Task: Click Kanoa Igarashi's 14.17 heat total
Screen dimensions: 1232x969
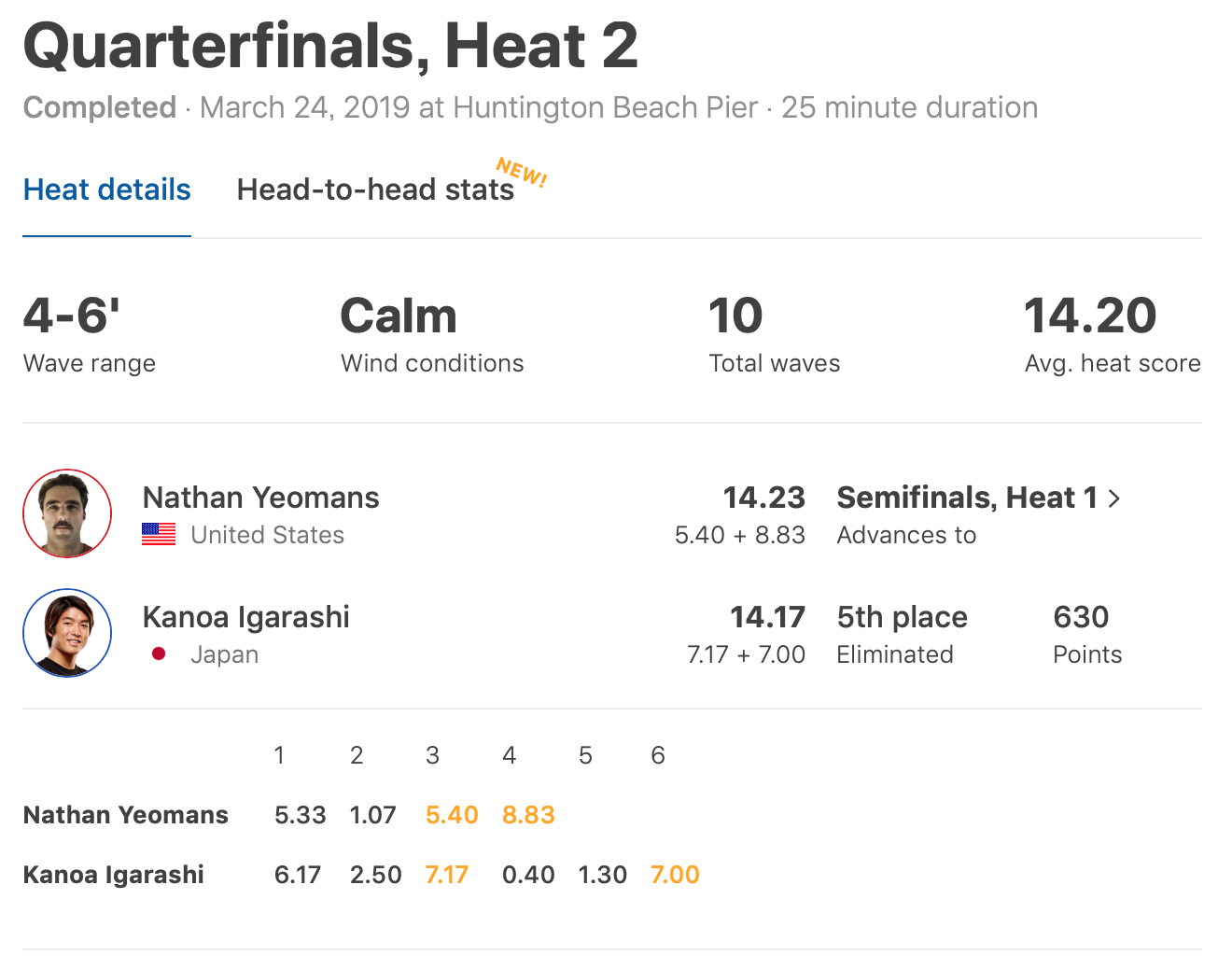Action: pos(767,617)
